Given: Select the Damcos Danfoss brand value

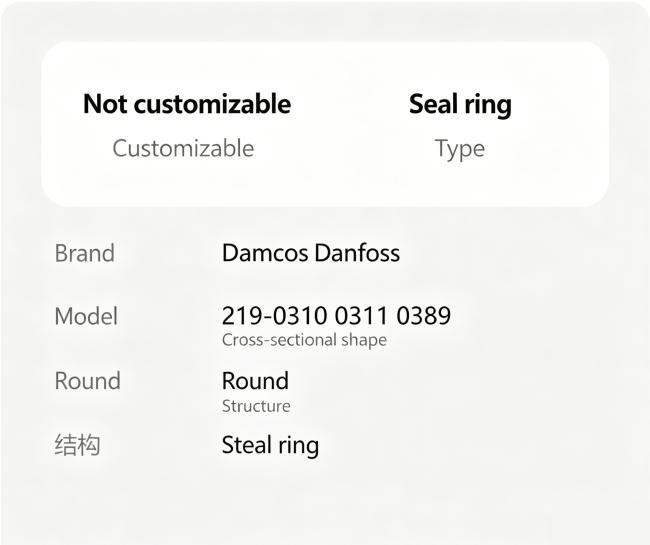Looking at the screenshot, I should [x=311, y=253].
